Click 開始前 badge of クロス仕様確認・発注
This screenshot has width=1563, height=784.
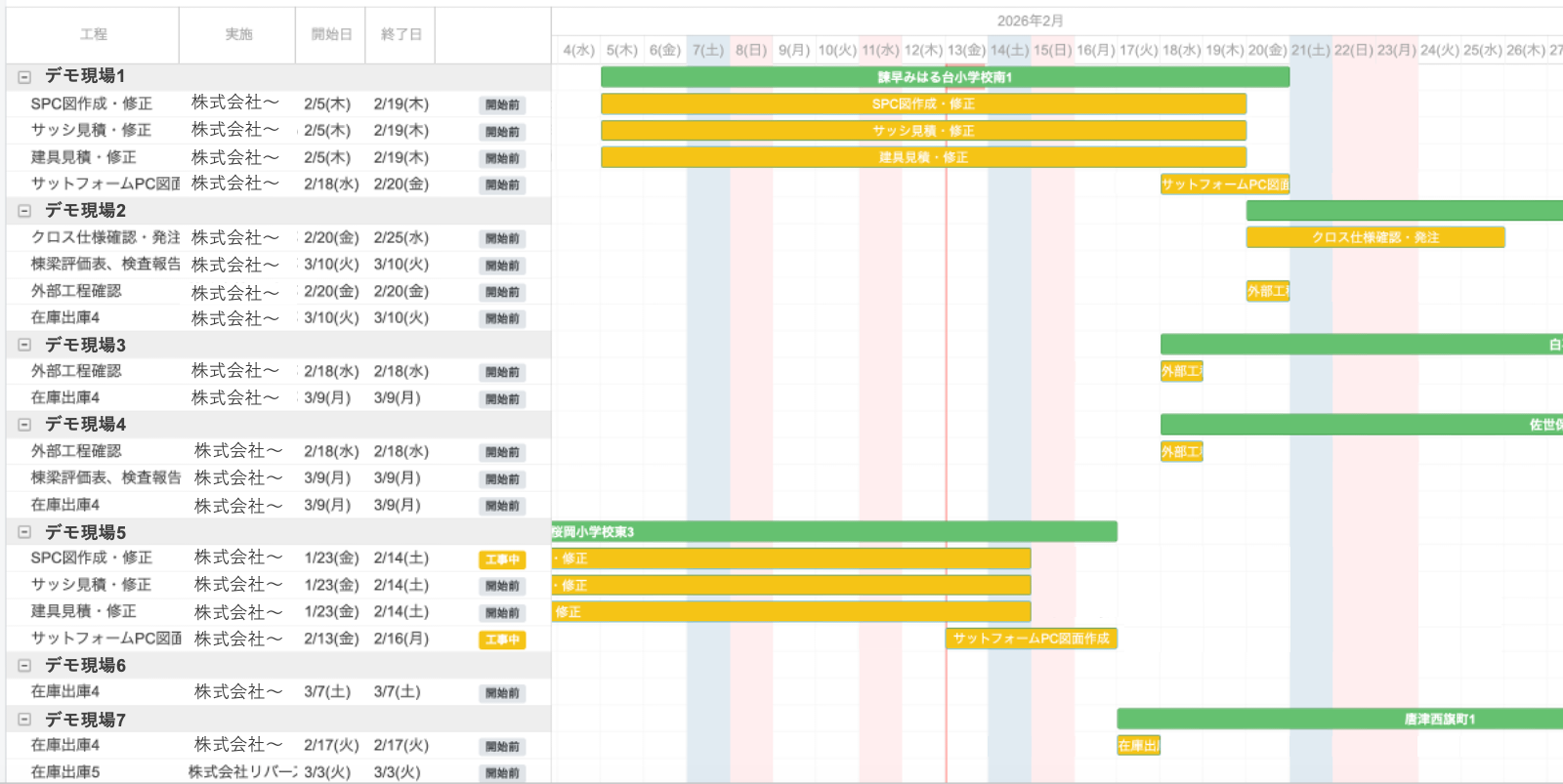pyautogui.click(x=502, y=238)
